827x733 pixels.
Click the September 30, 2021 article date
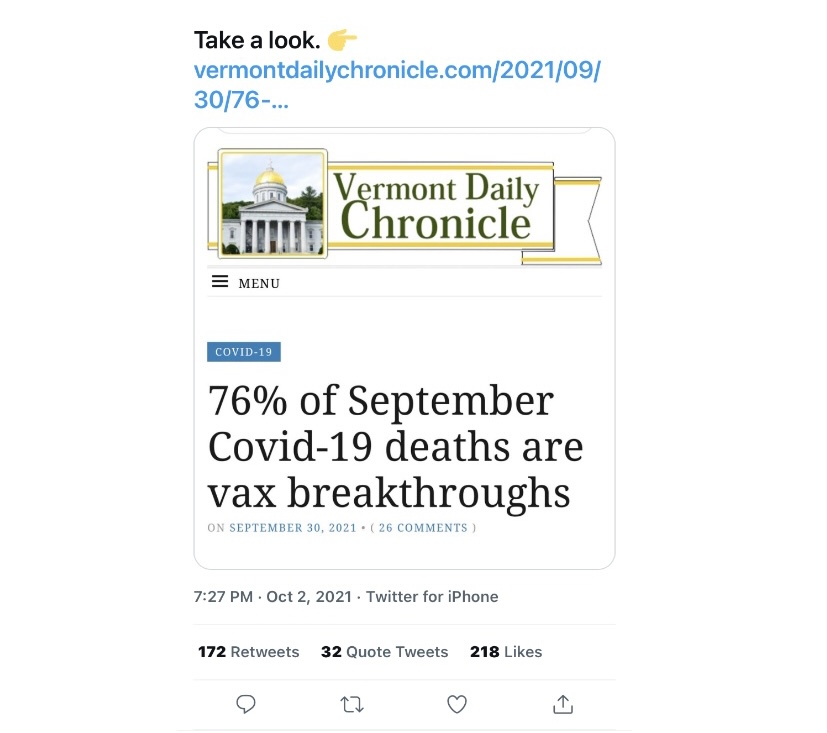click(293, 528)
